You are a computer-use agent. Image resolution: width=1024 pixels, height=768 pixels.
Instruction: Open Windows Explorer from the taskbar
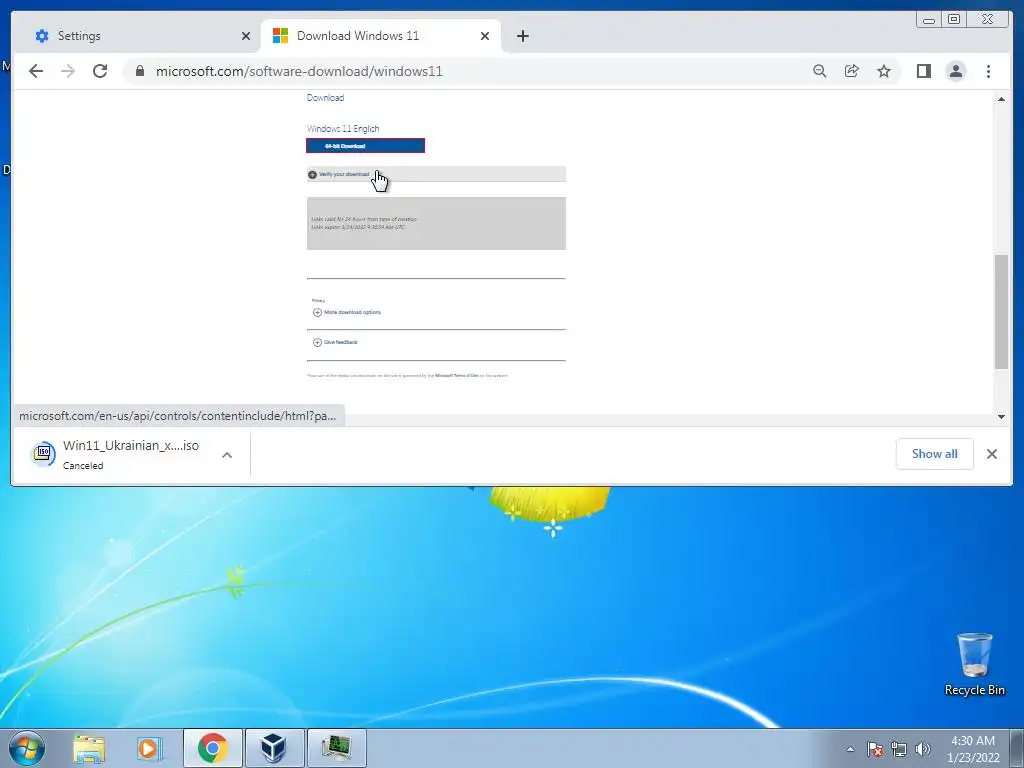89,748
